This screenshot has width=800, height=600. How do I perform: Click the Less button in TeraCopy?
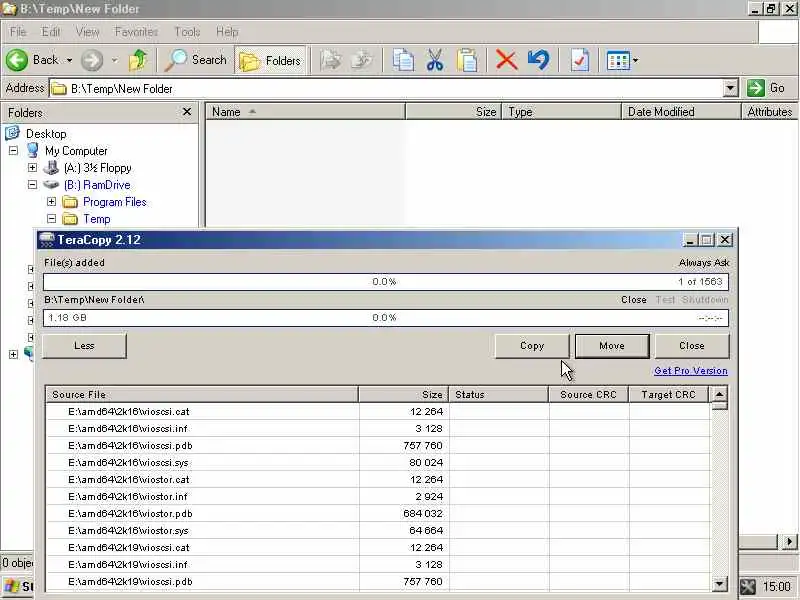click(x=84, y=346)
